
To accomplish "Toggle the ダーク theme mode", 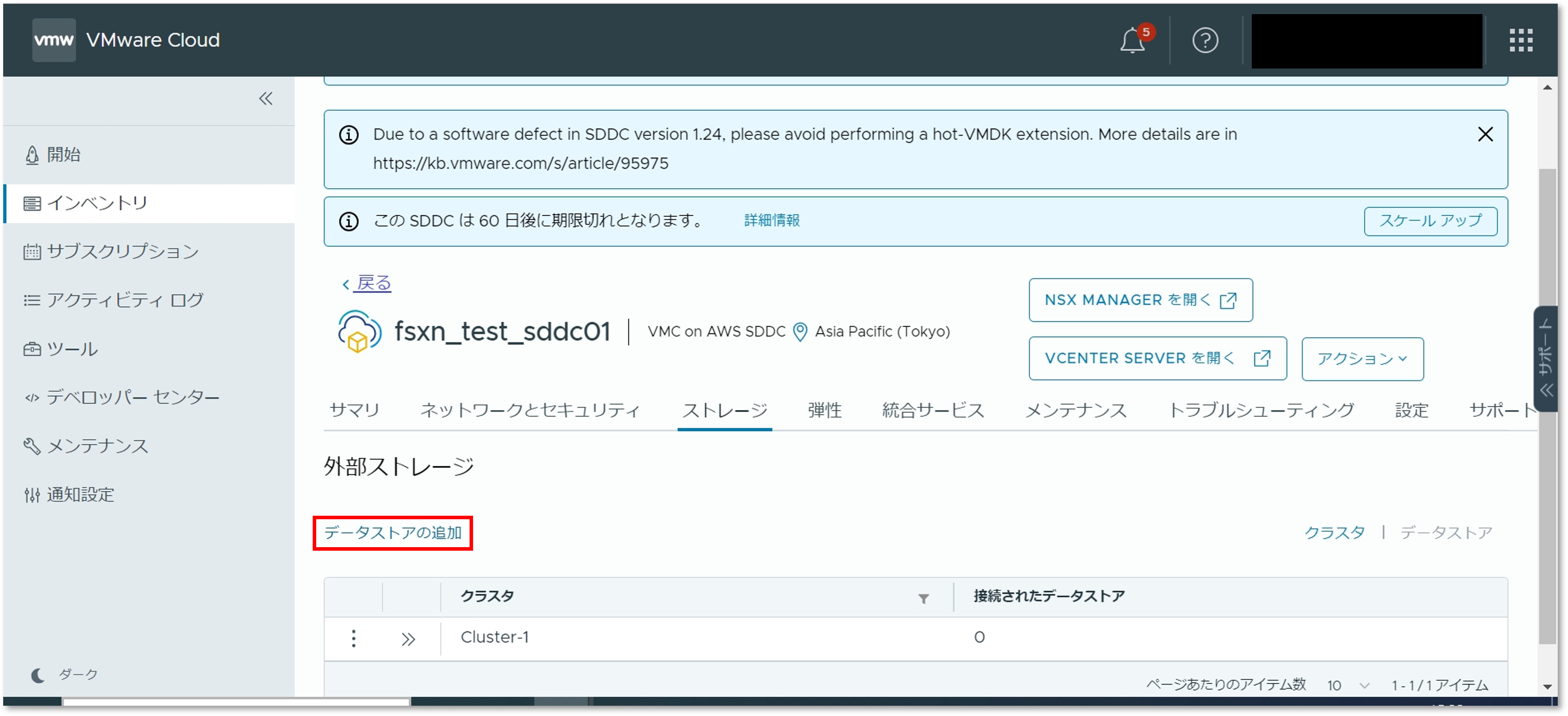I will coord(65,675).
